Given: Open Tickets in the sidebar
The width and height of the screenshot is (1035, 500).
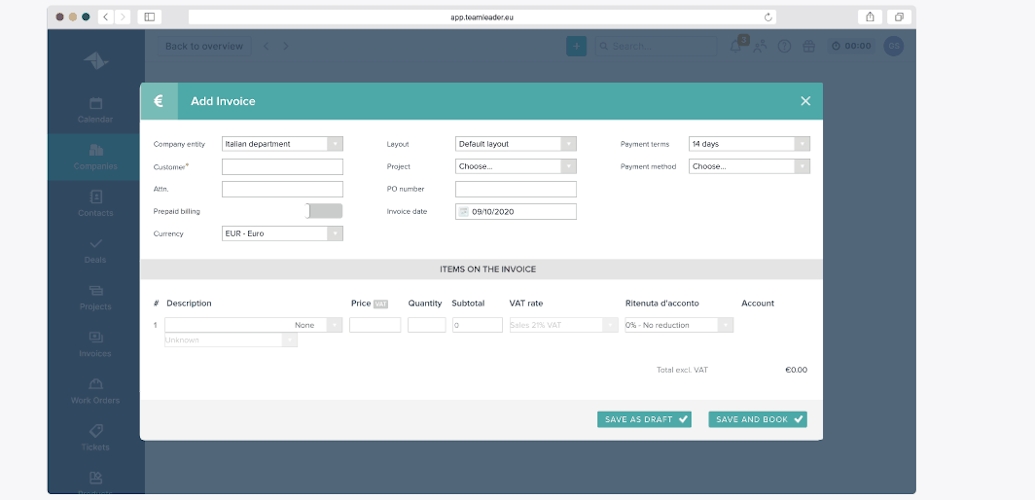Looking at the screenshot, I should point(96,437).
